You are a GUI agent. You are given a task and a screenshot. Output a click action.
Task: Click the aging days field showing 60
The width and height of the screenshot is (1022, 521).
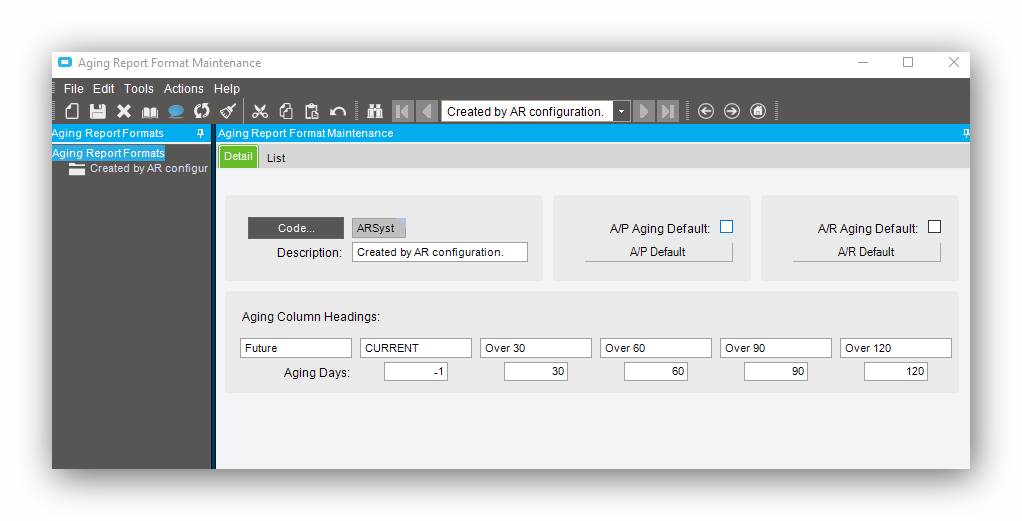coord(656,372)
